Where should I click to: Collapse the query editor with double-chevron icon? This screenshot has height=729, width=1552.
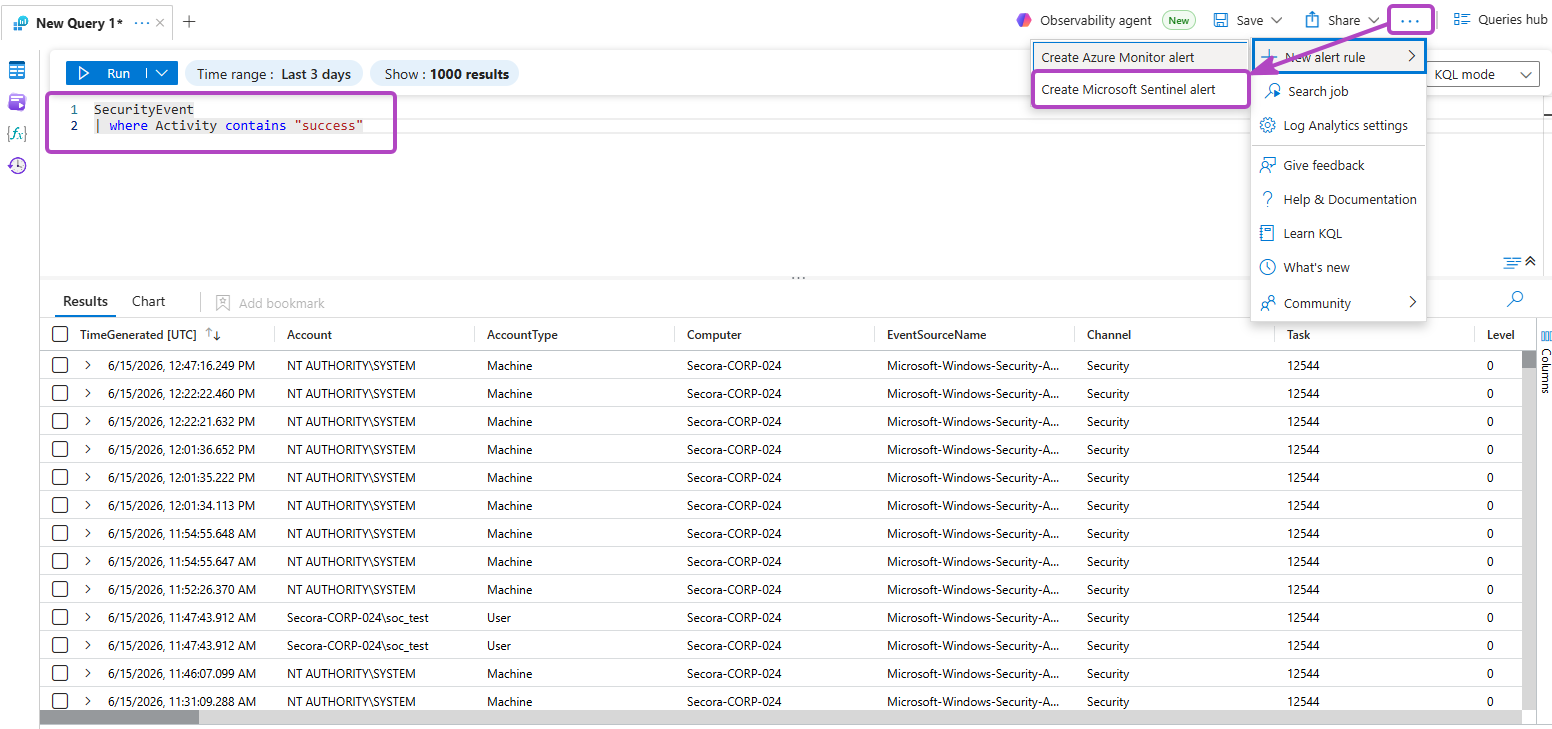(x=1530, y=262)
